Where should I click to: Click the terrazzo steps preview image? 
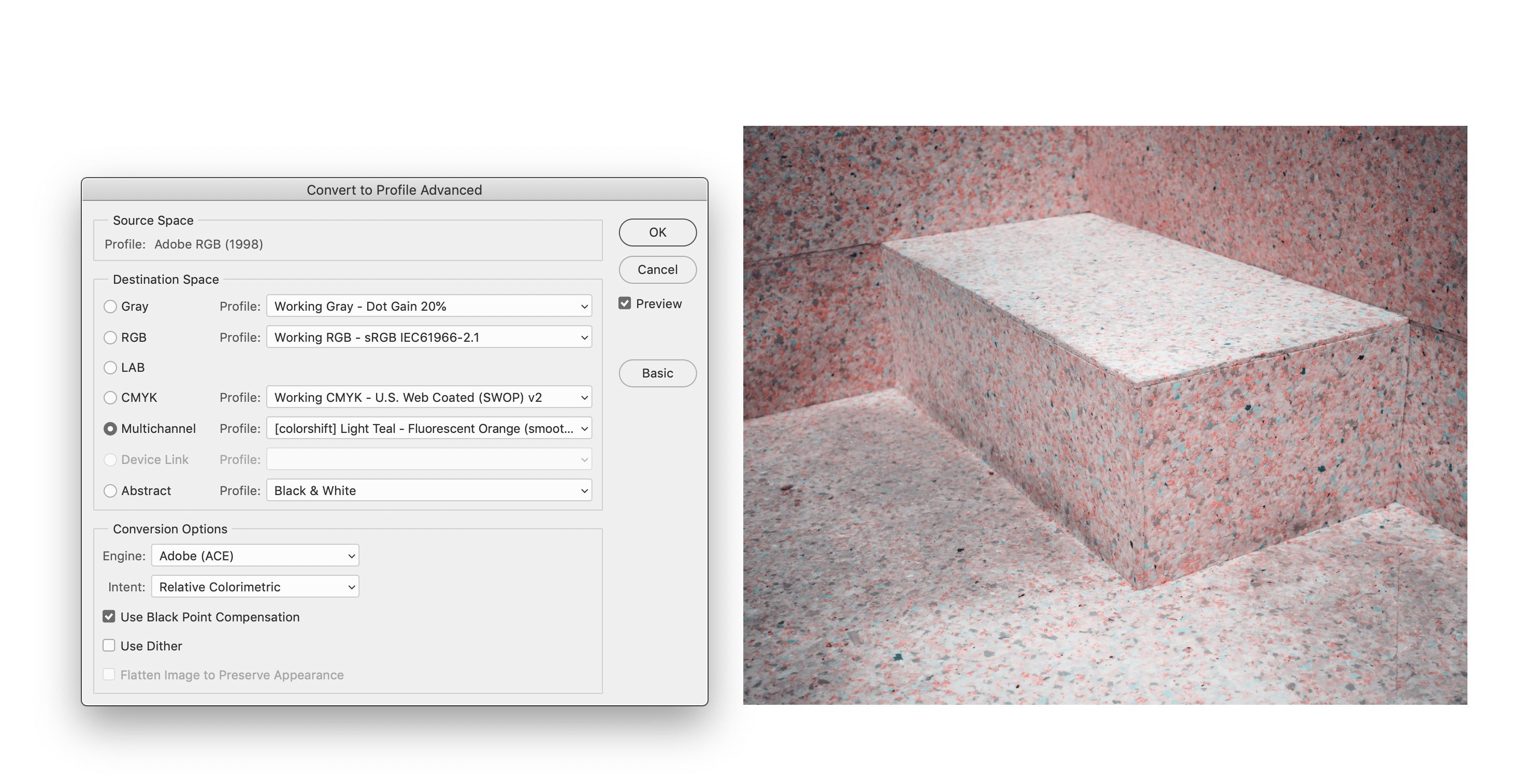pyautogui.click(x=1105, y=415)
